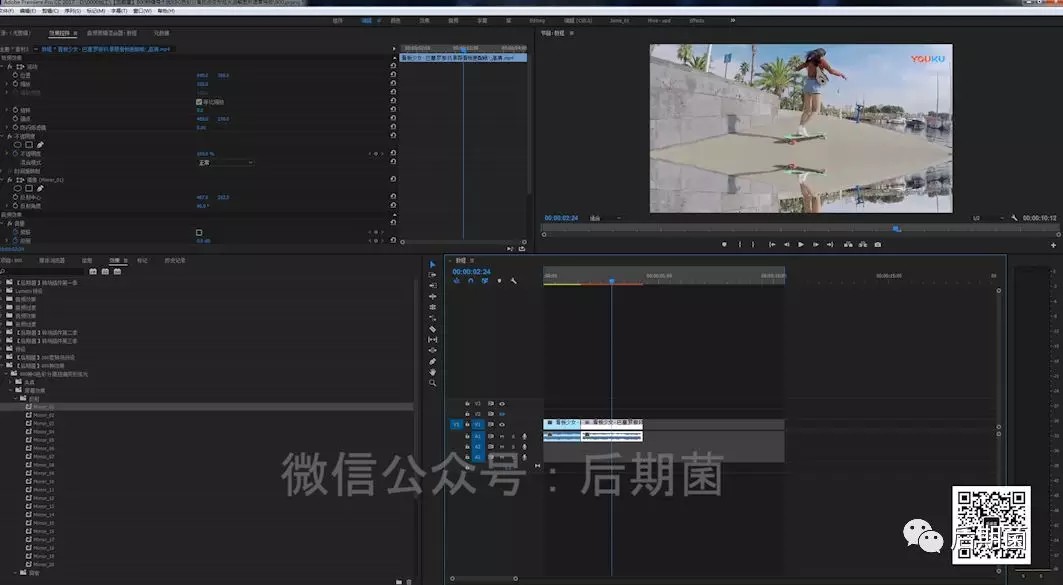Click the Export Frame camera icon
Viewport: 1063px width, 585px height.
click(x=878, y=245)
